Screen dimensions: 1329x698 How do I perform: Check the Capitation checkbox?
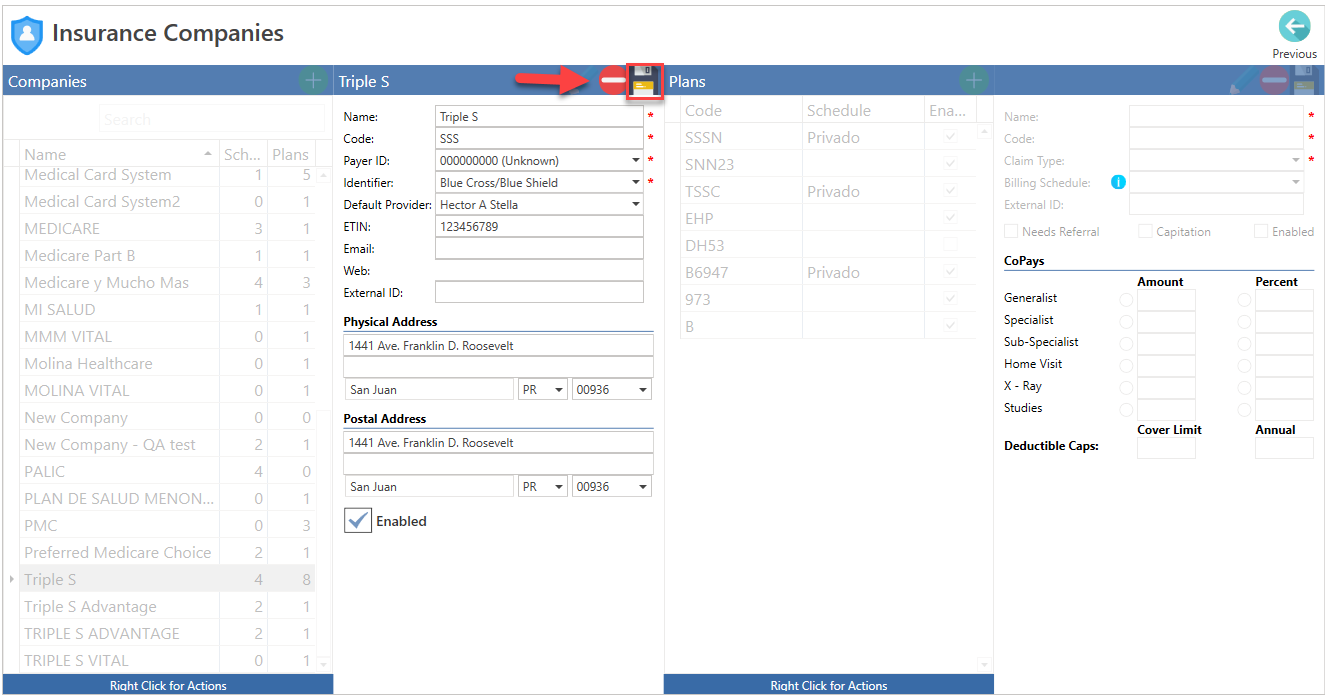click(1145, 231)
